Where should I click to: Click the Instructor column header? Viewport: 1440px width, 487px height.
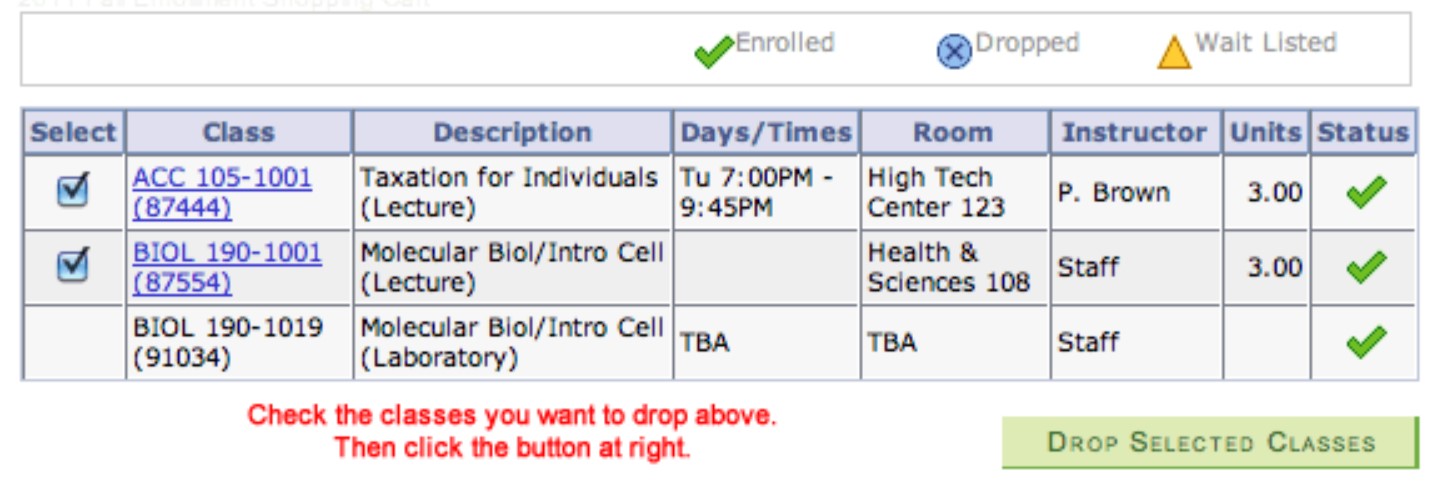[x=1135, y=132]
